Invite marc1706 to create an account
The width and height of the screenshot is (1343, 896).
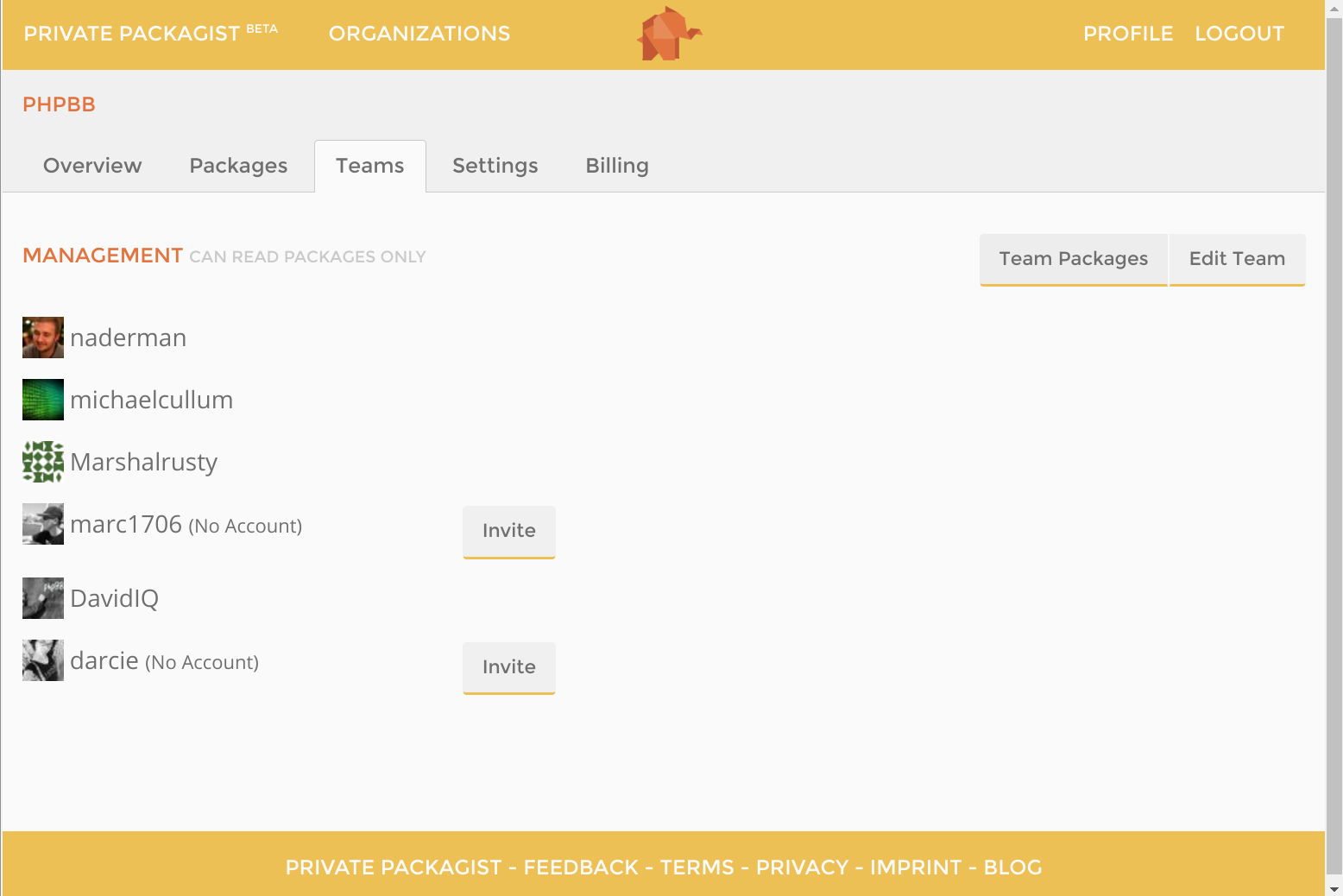[x=509, y=532]
